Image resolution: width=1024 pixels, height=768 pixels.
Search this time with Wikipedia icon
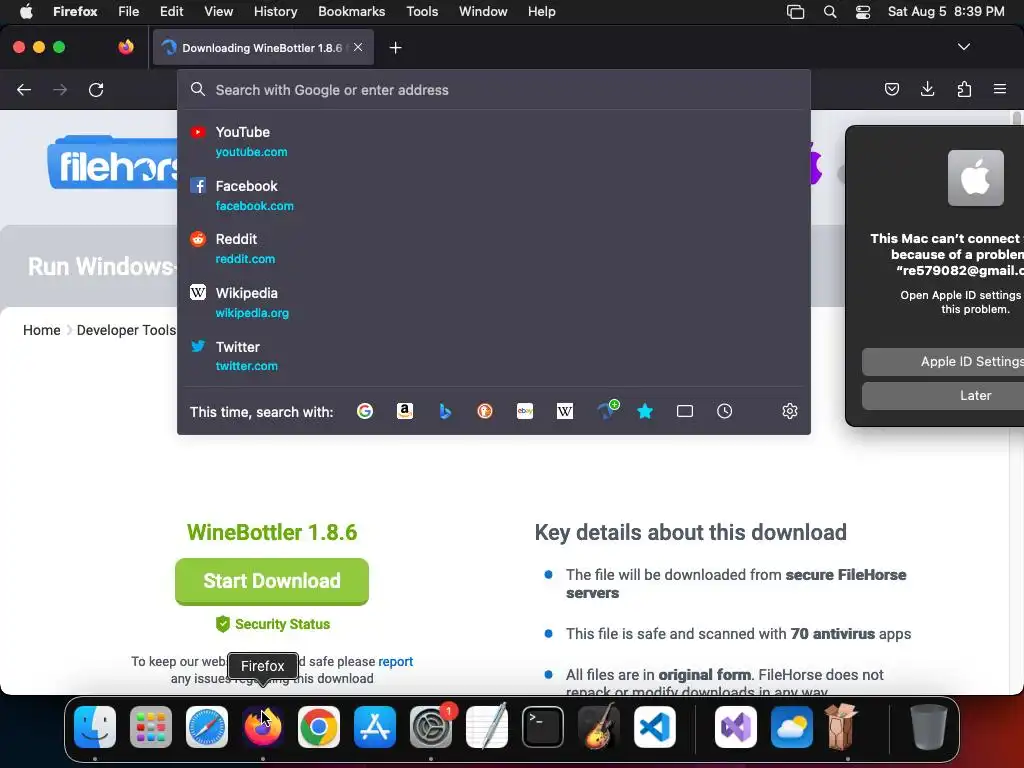click(x=565, y=411)
